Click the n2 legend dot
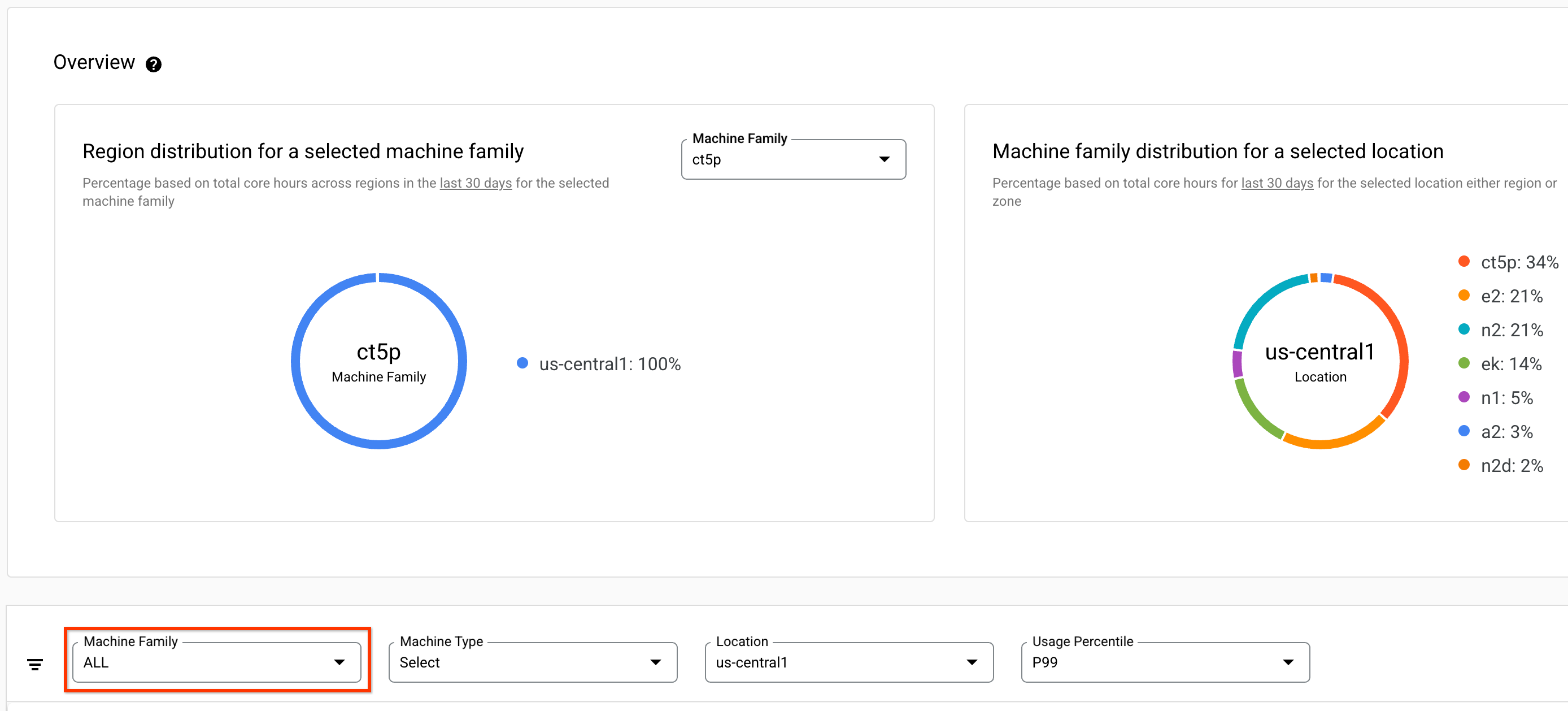This screenshot has width=1568, height=711. pos(1464,330)
